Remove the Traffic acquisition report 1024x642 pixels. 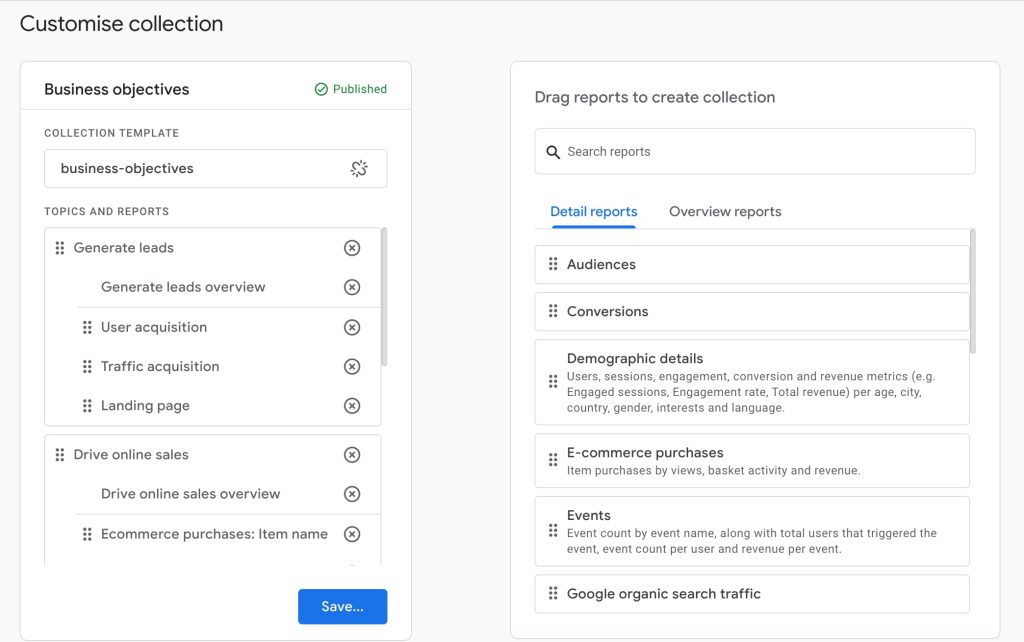tap(352, 366)
